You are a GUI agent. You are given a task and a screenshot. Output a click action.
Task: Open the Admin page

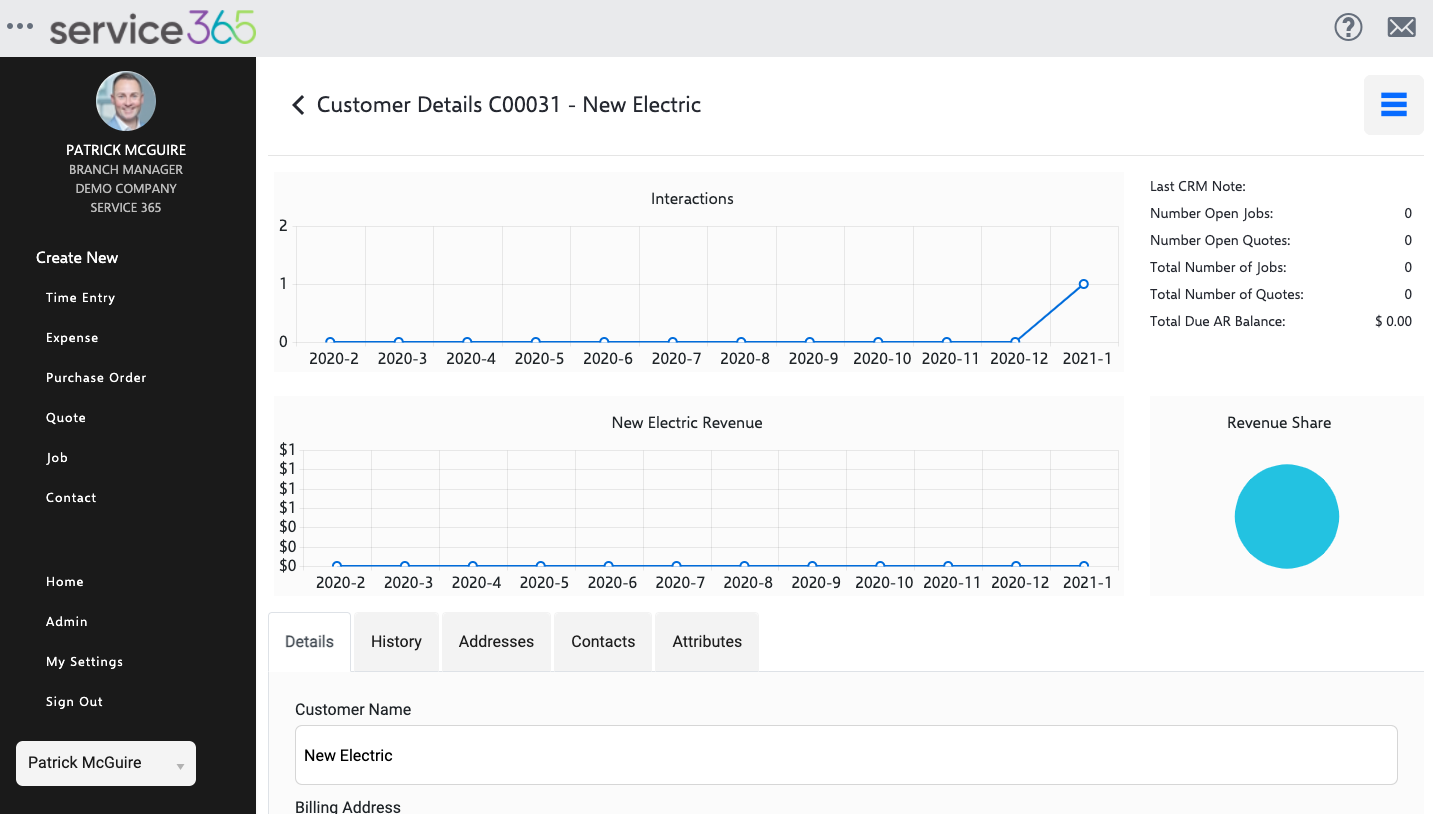(67, 622)
